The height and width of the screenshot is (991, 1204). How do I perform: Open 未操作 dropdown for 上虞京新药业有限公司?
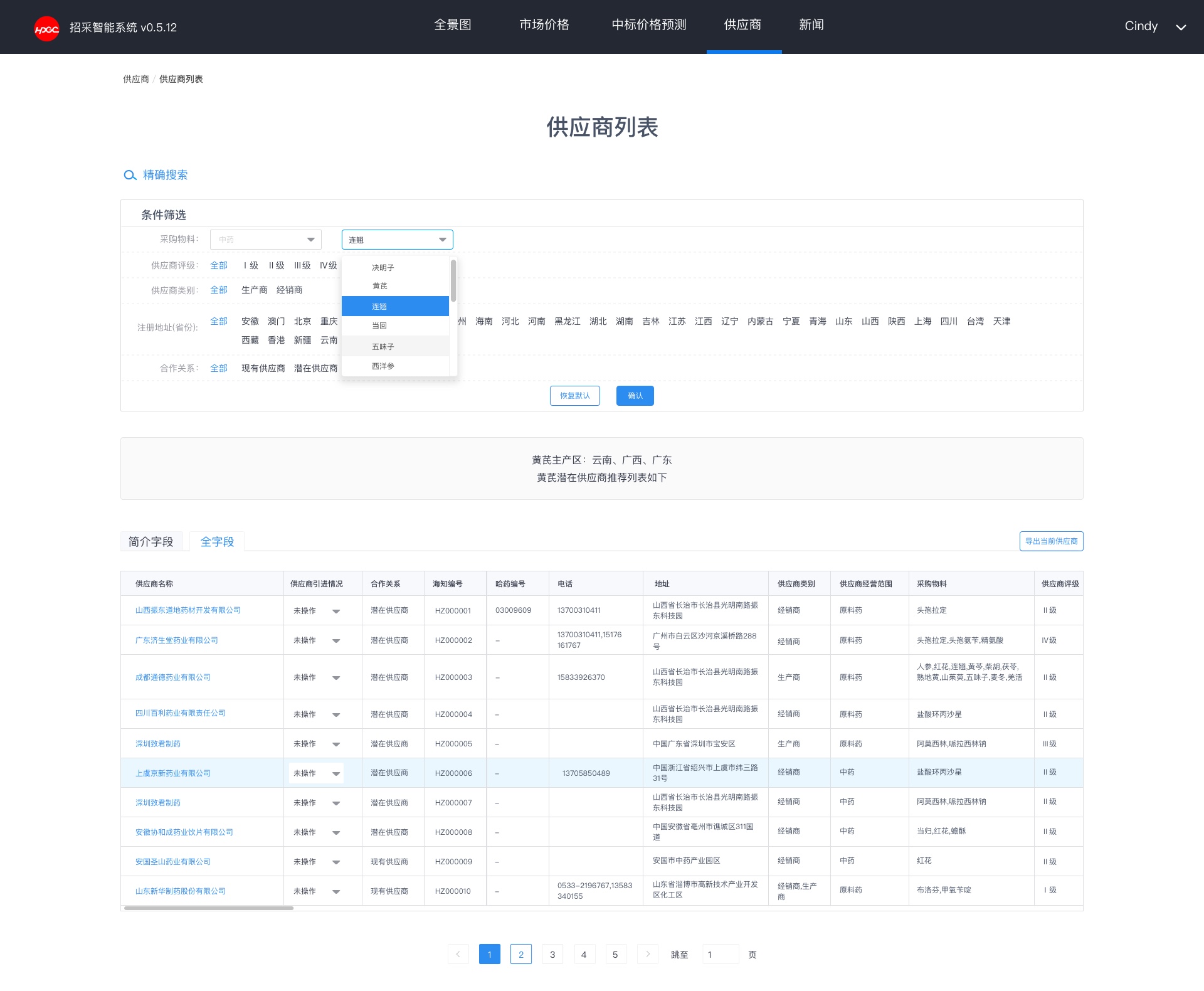316,773
